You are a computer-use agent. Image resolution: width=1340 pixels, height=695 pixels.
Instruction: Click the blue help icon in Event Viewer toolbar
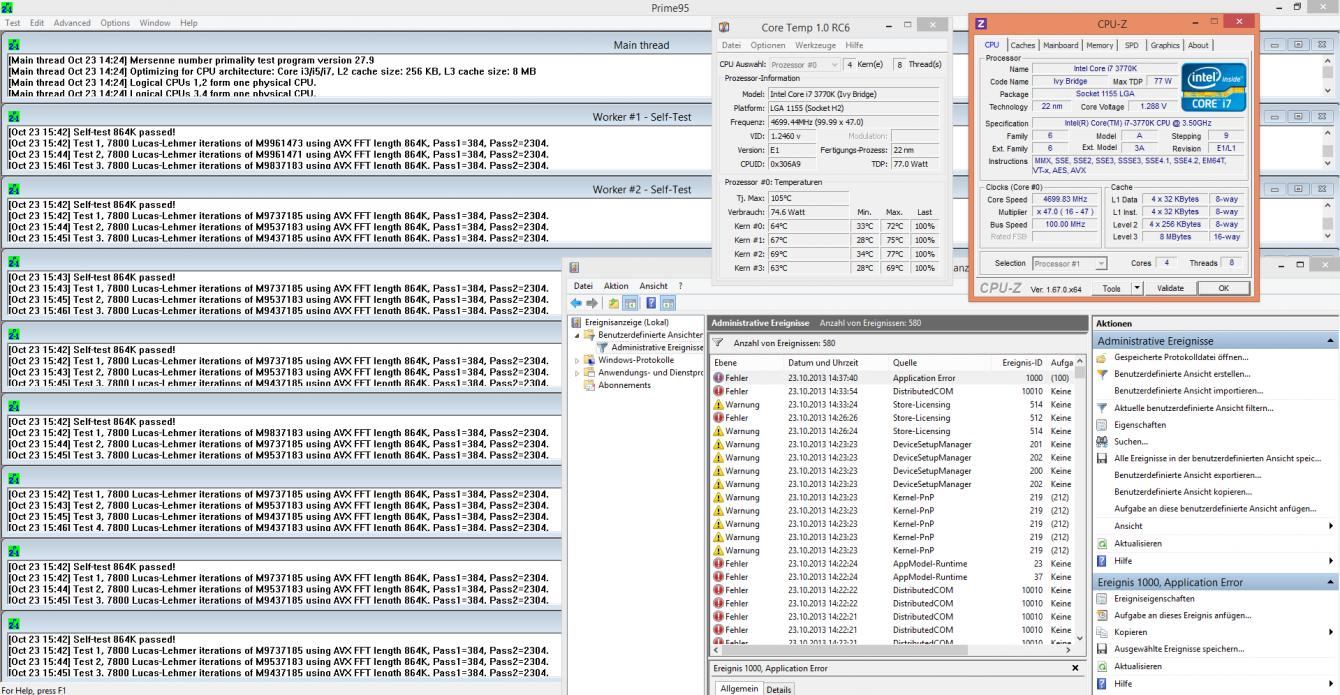pyautogui.click(x=650, y=304)
